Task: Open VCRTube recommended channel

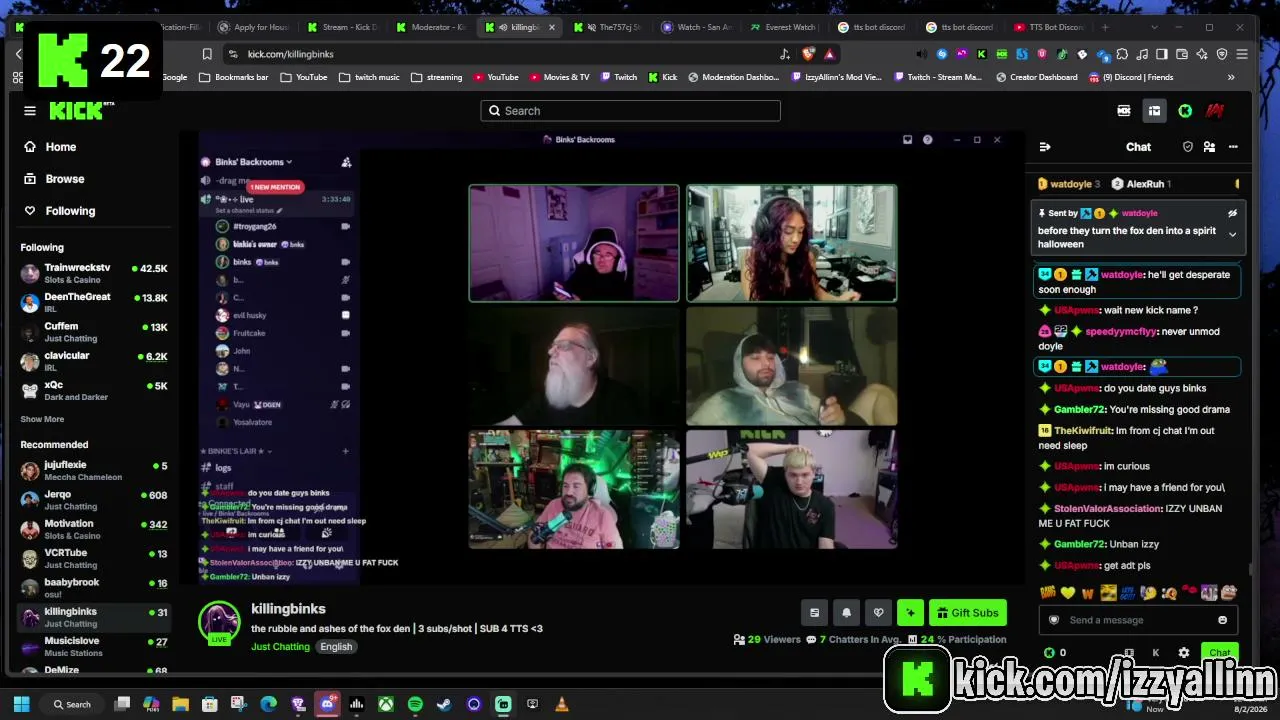Action: pyautogui.click(x=93, y=558)
